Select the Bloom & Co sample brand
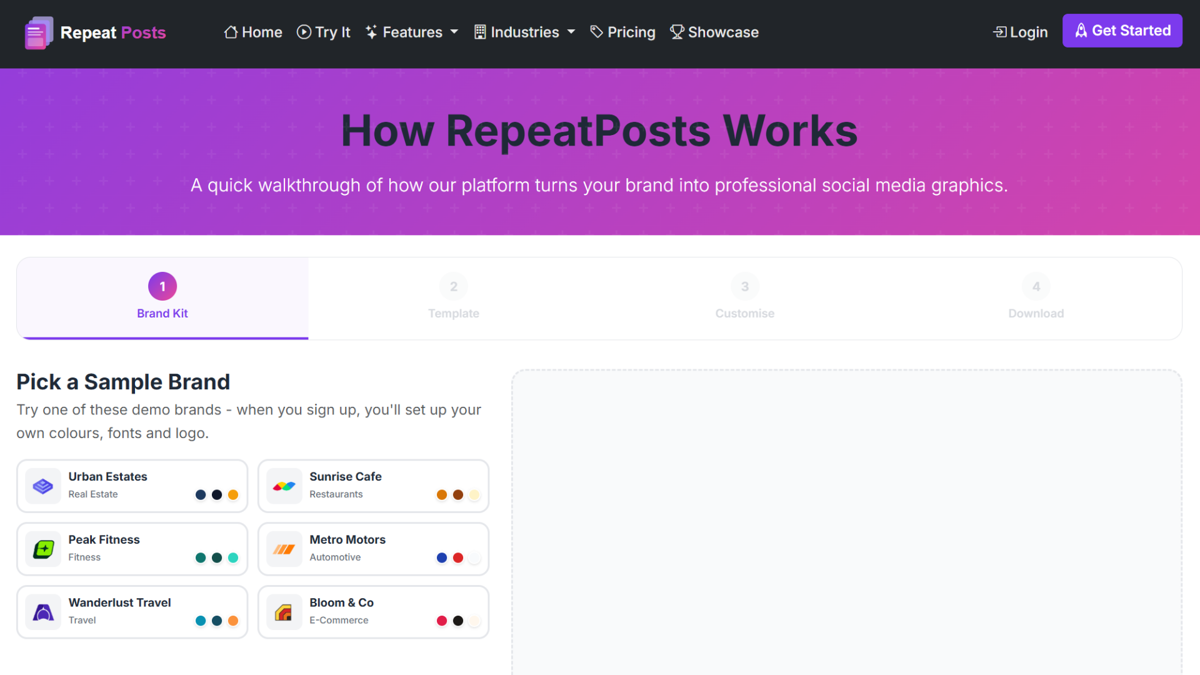The height and width of the screenshot is (675, 1200). tap(373, 611)
